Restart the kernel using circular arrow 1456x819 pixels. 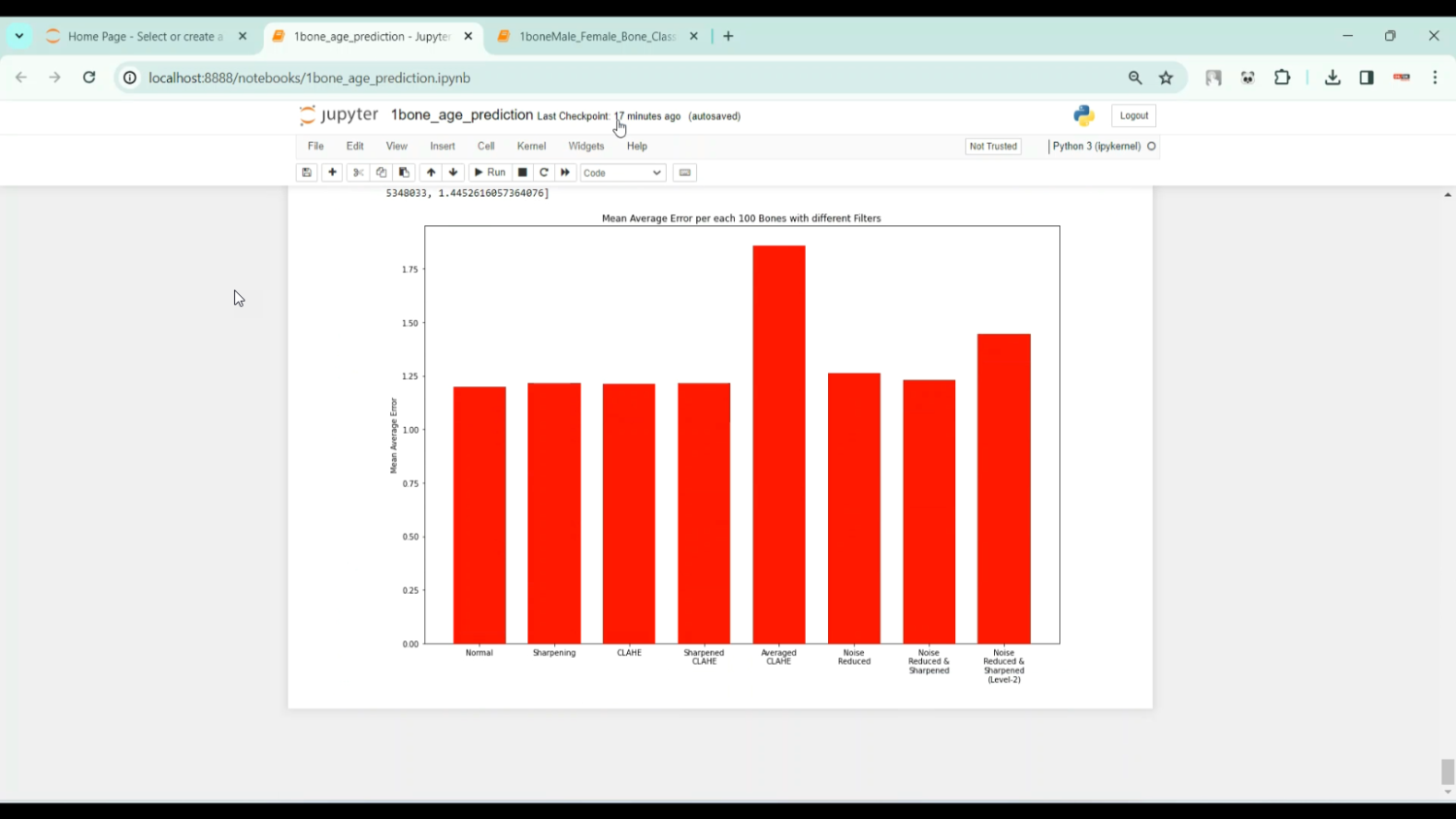545,173
